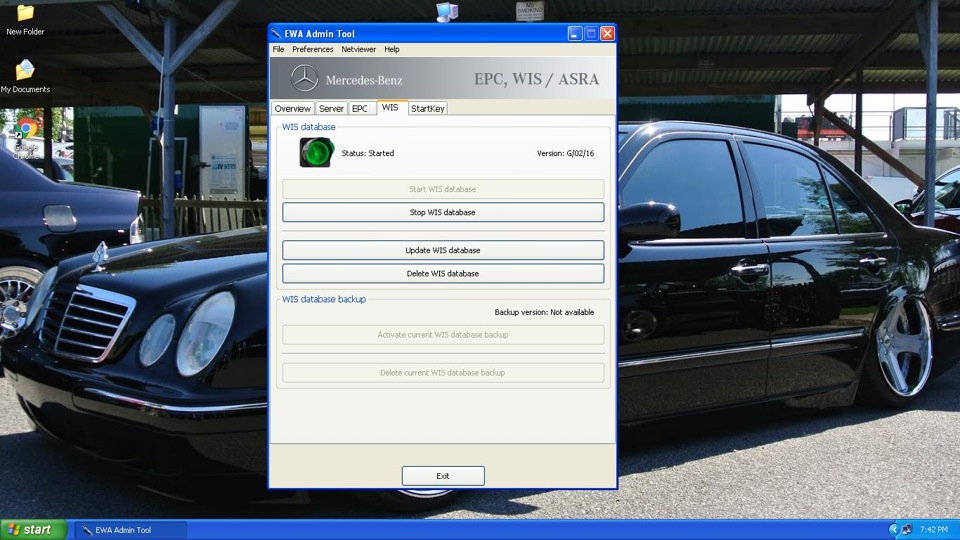960x540 pixels.
Task: Click Delete current WIS database backup
Action: pyautogui.click(x=443, y=373)
